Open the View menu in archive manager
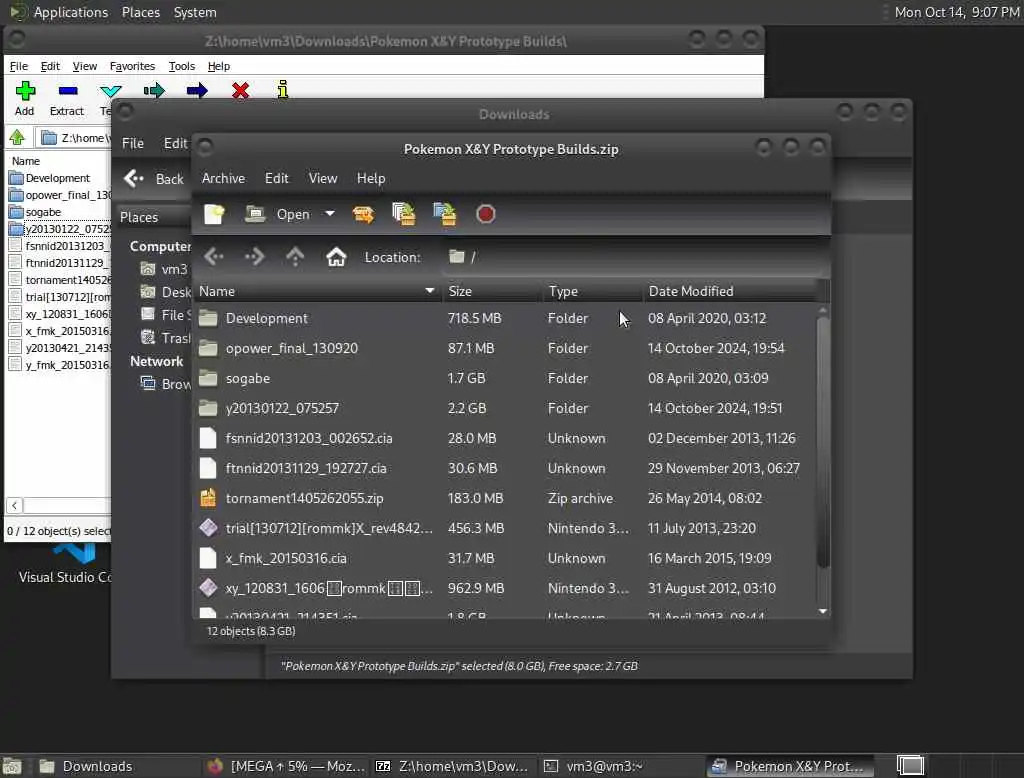Viewport: 1024px width, 778px height. click(323, 178)
